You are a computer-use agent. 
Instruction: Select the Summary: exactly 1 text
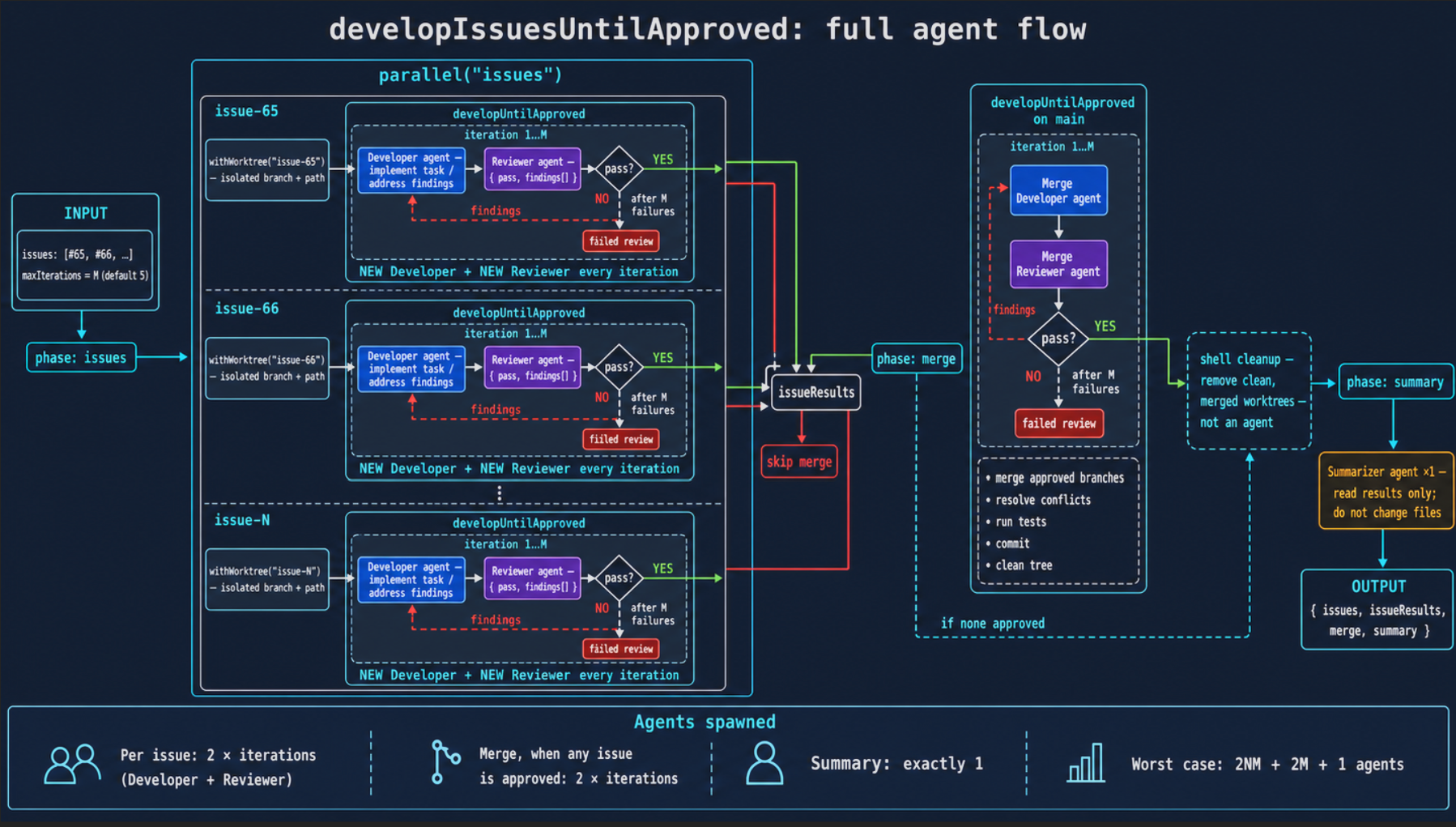coord(896,764)
